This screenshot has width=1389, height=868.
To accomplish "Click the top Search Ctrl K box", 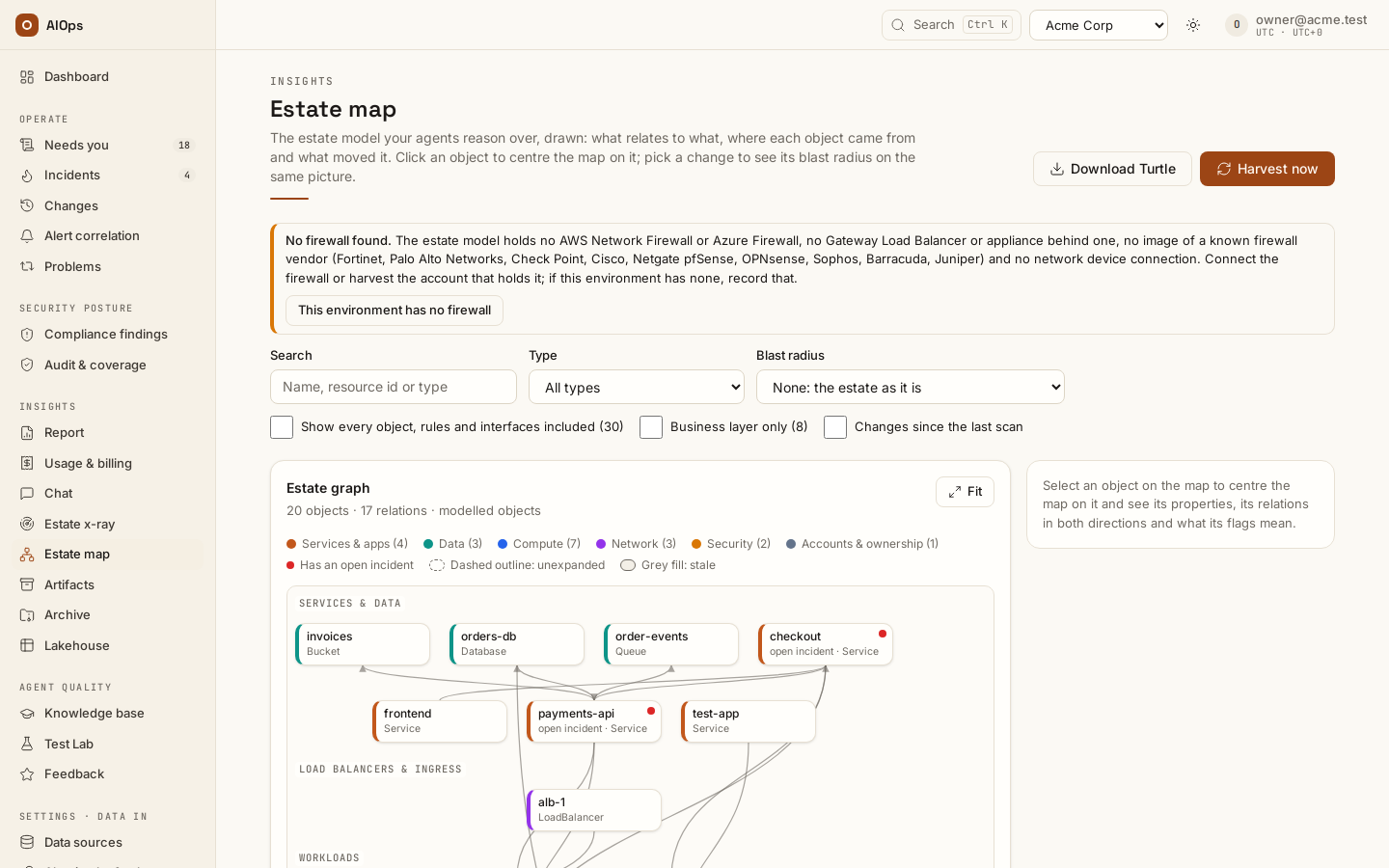I will click(951, 25).
